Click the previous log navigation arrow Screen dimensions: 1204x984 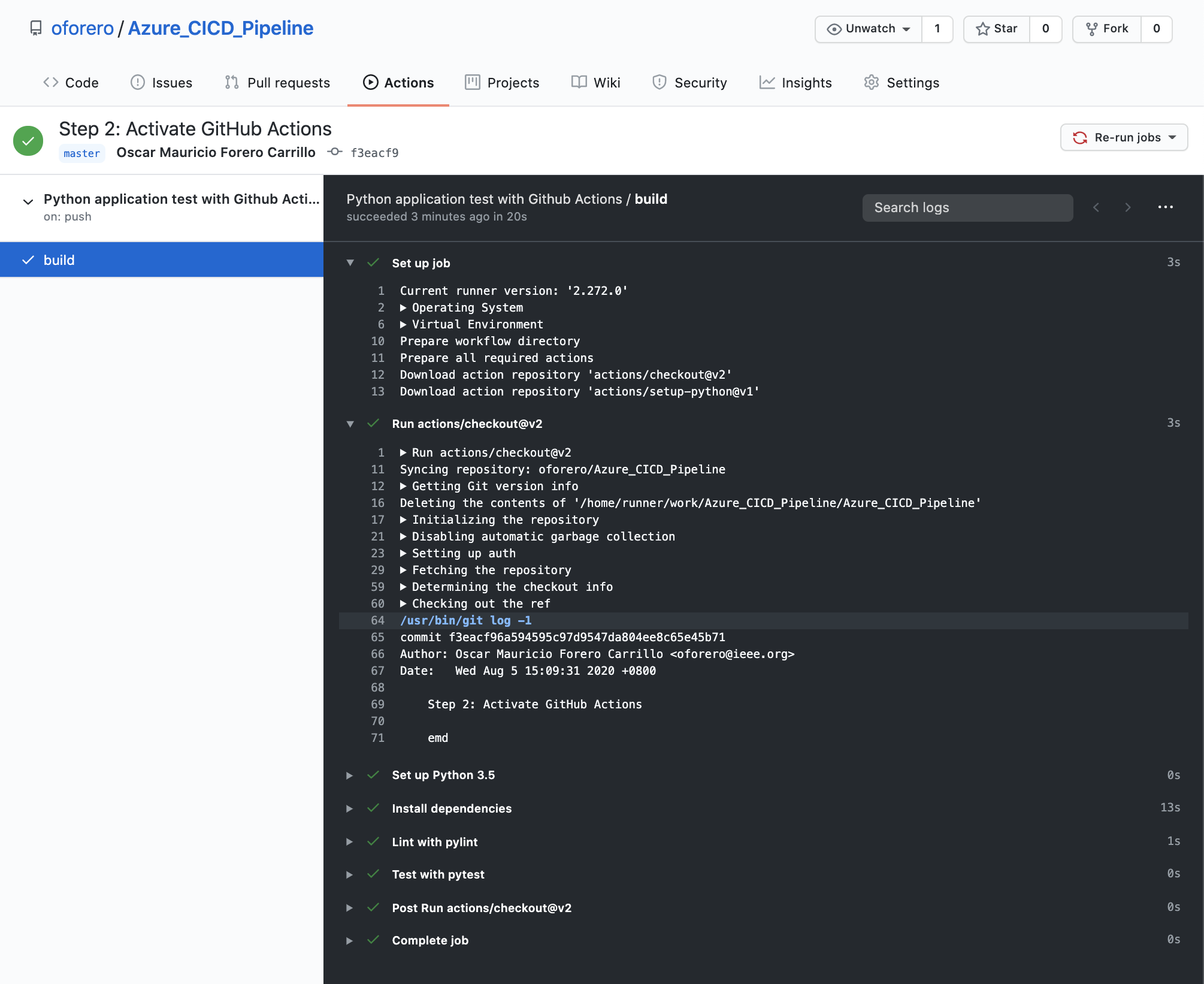click(x=1097, y=207)
